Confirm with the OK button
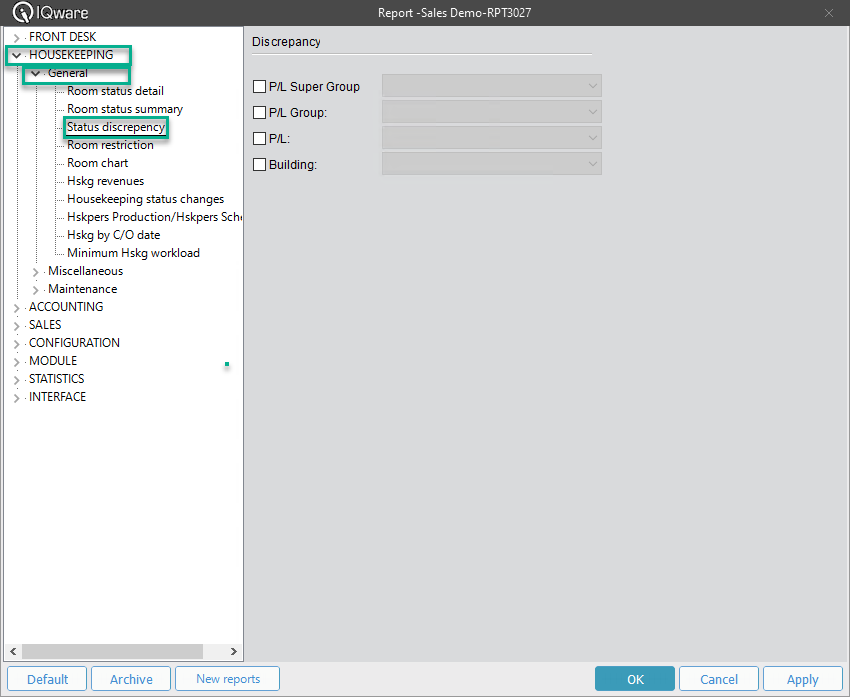The width and height of the screenshot is (850, 697). point(635,679)
